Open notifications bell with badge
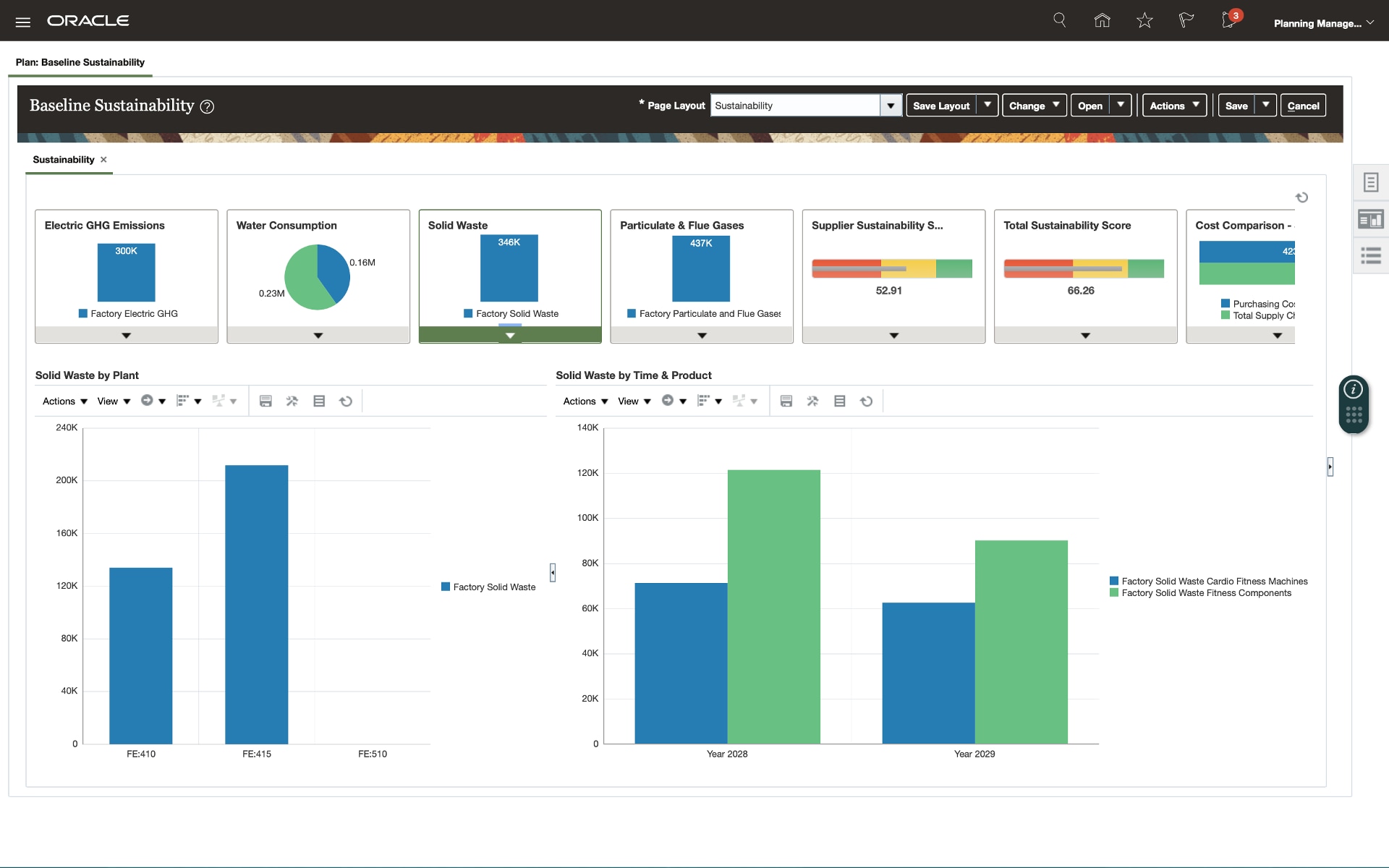 (x=1229, y=20)
